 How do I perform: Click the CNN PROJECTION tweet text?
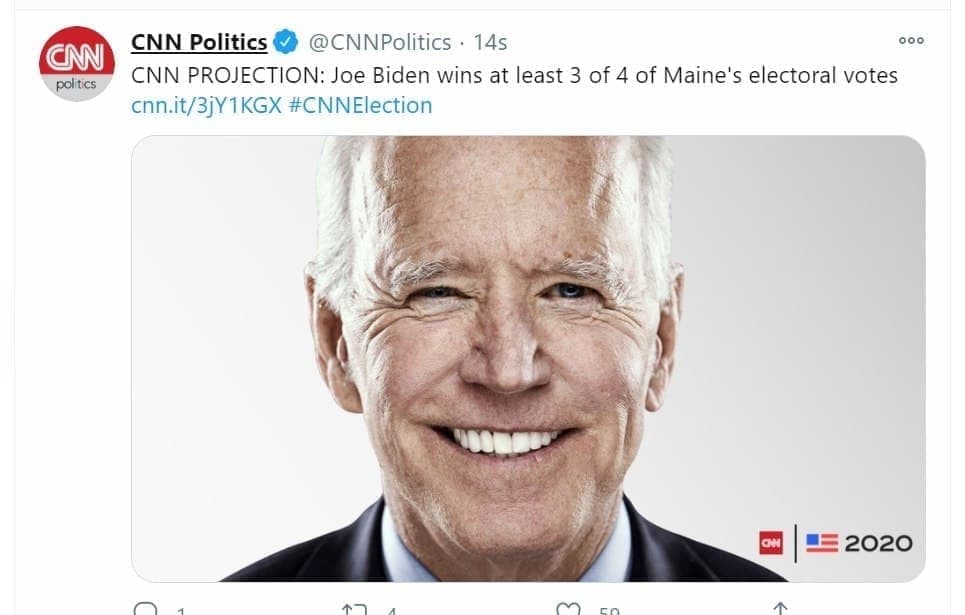[514, 75]
